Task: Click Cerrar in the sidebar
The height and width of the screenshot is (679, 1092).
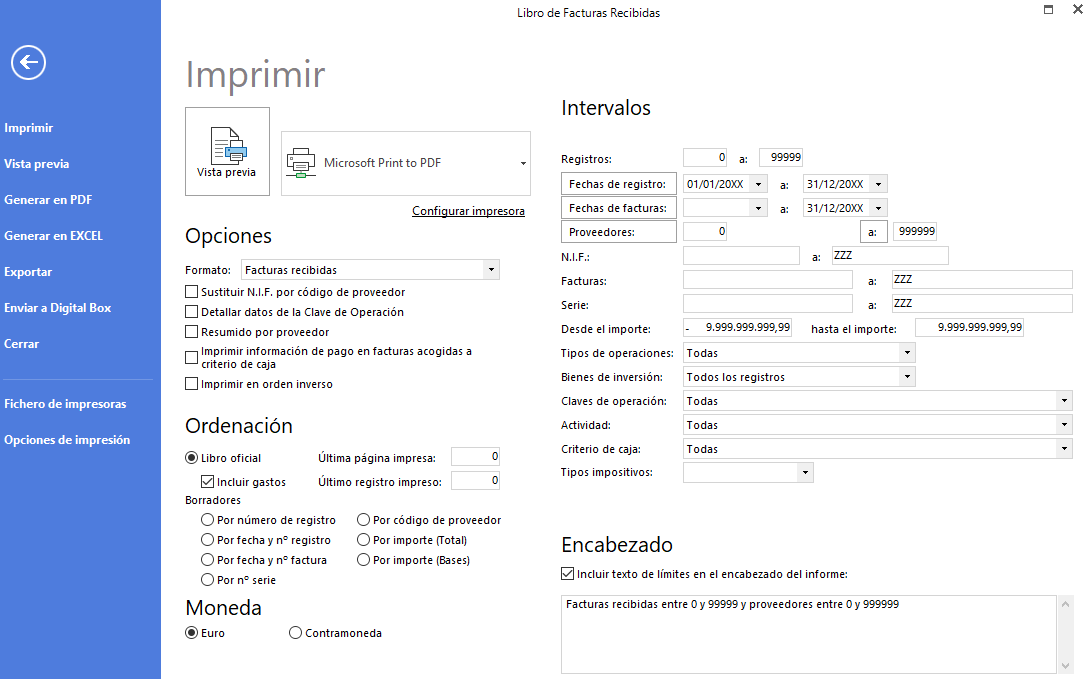Action: [x=22, y=344]
